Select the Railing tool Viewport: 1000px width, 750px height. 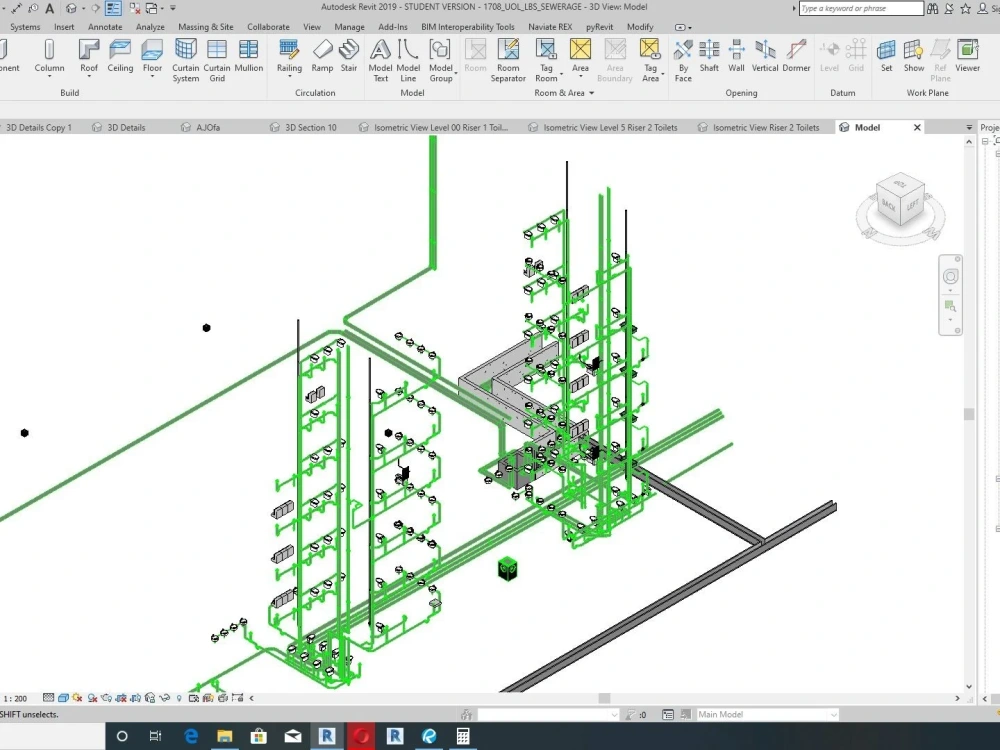(x=289, y=55)
